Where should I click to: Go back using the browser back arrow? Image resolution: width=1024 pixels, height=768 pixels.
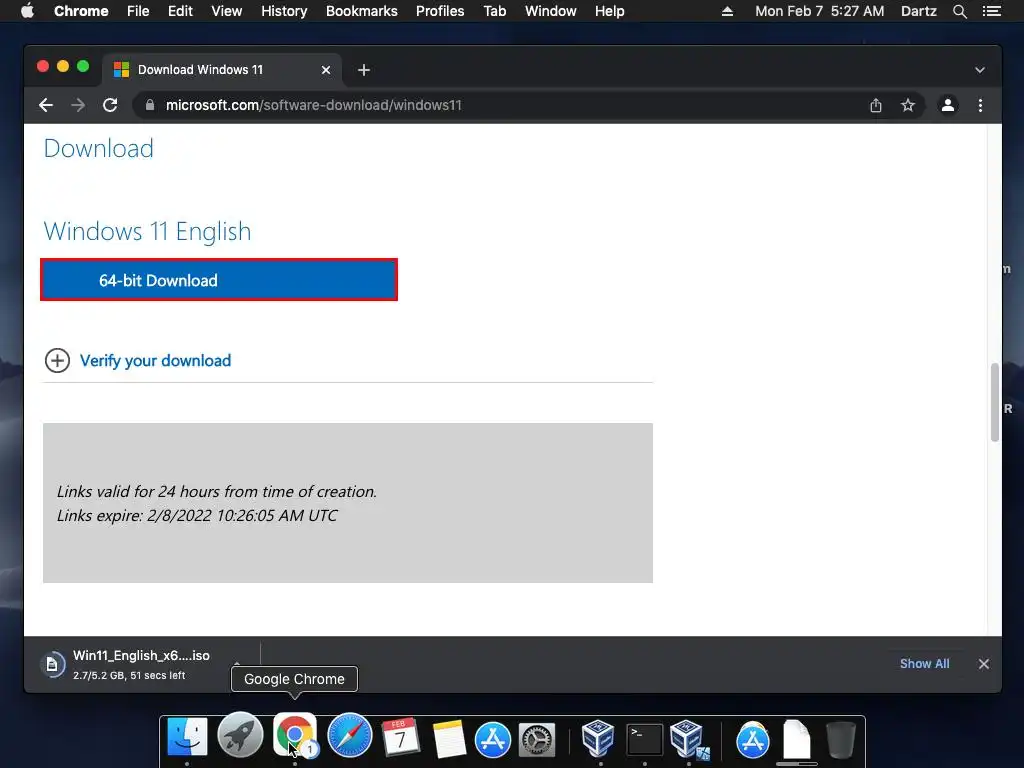[x=46, y=105]
